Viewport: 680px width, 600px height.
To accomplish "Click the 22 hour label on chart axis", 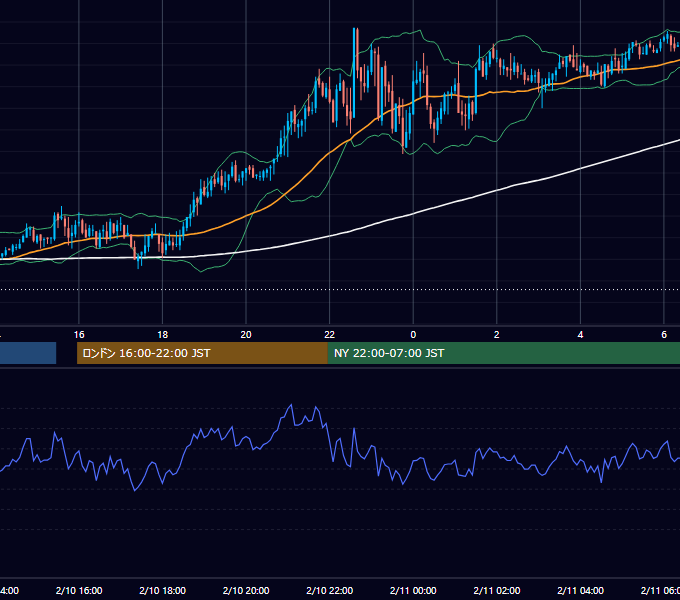I will click(330, 335).
